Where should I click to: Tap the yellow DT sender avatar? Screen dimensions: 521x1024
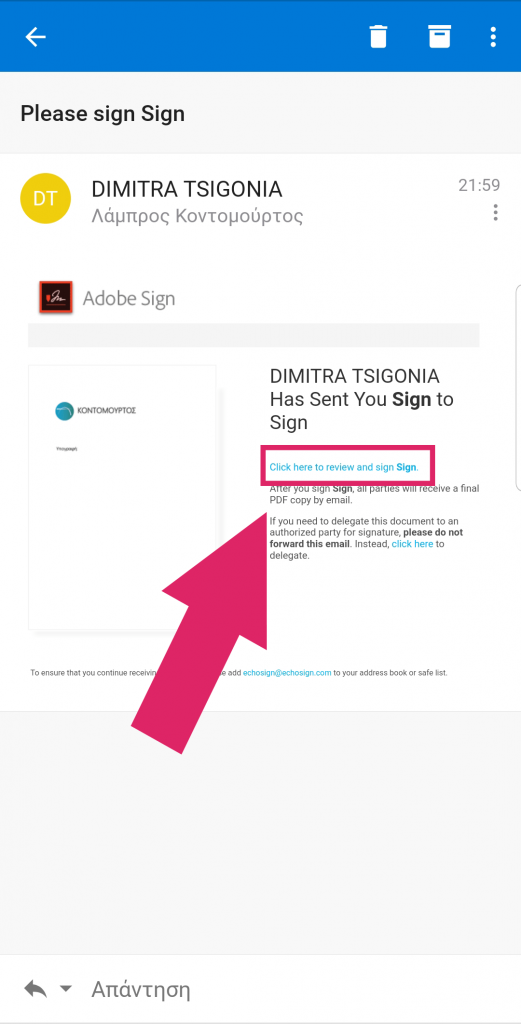(44, 199)
